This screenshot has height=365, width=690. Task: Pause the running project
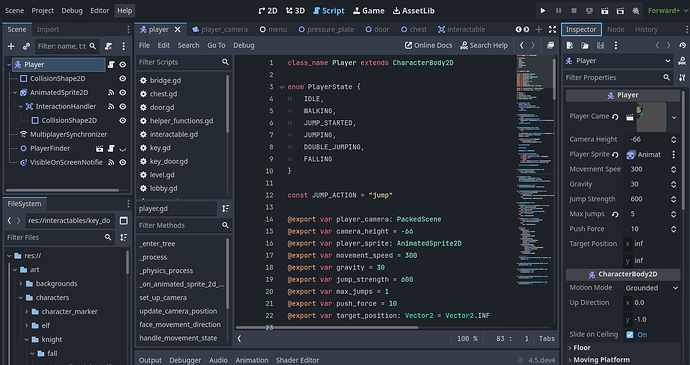558,11
